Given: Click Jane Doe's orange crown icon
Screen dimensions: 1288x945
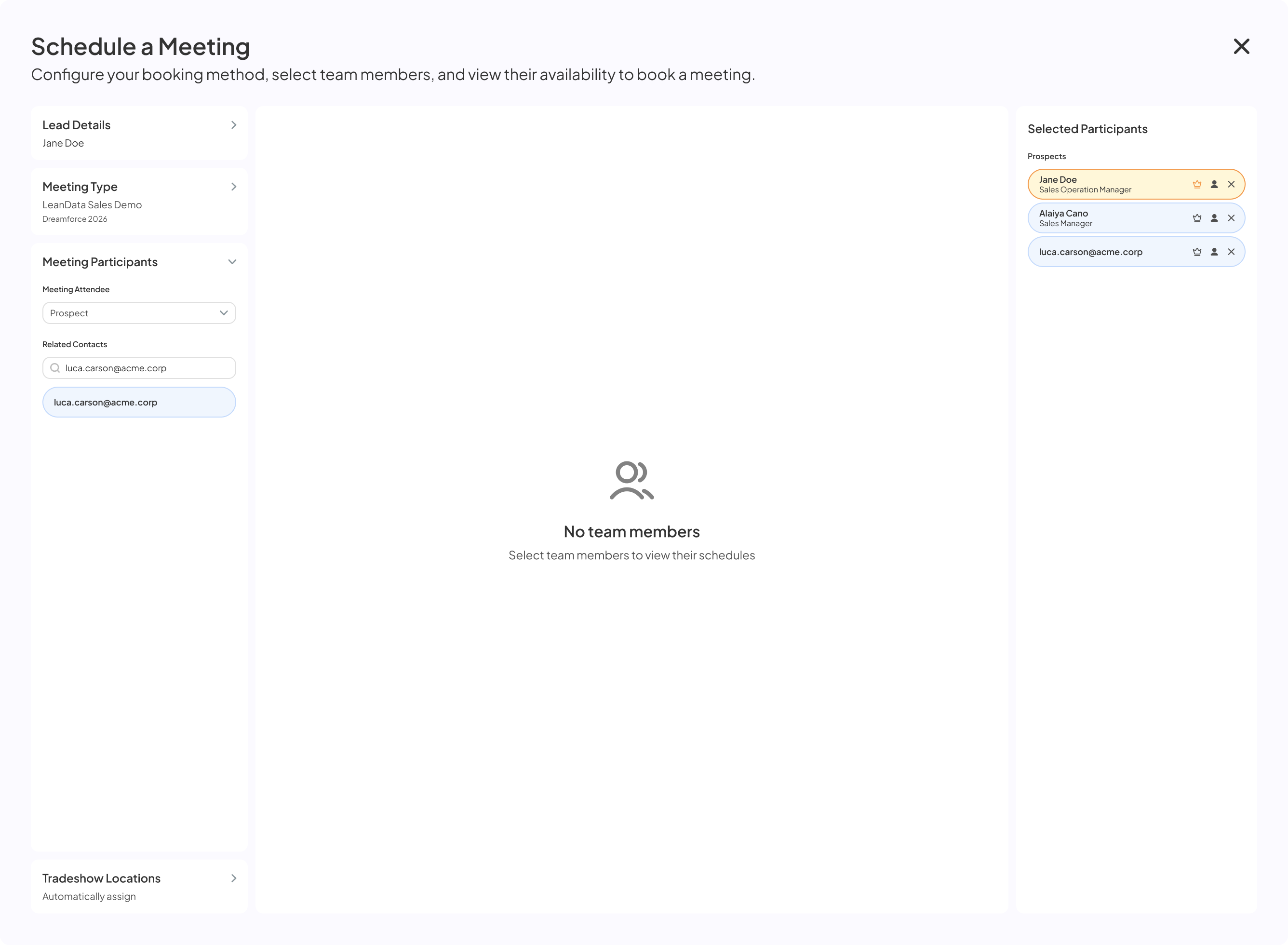Looking at the screenshot, I should (x=1196, y=184).
